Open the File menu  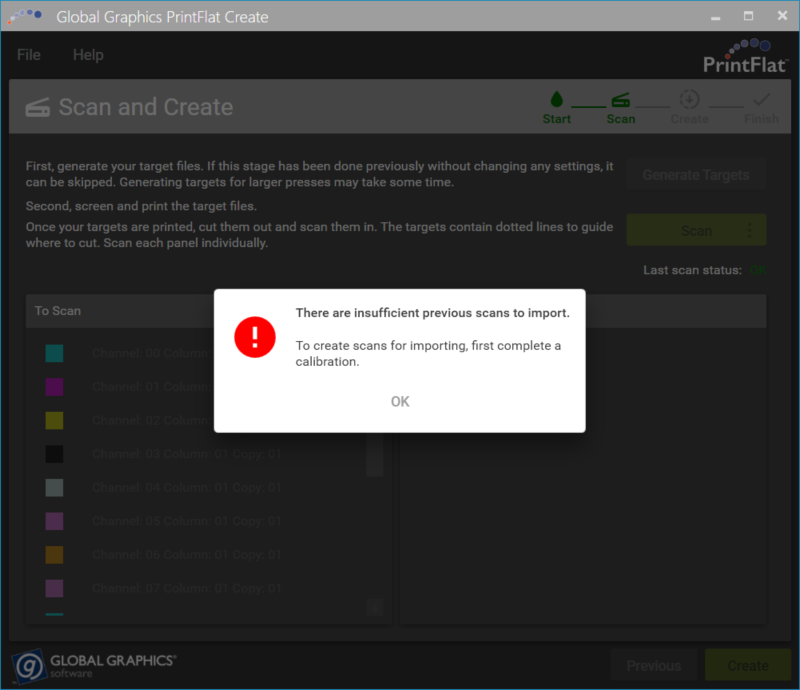click(28, 55)
